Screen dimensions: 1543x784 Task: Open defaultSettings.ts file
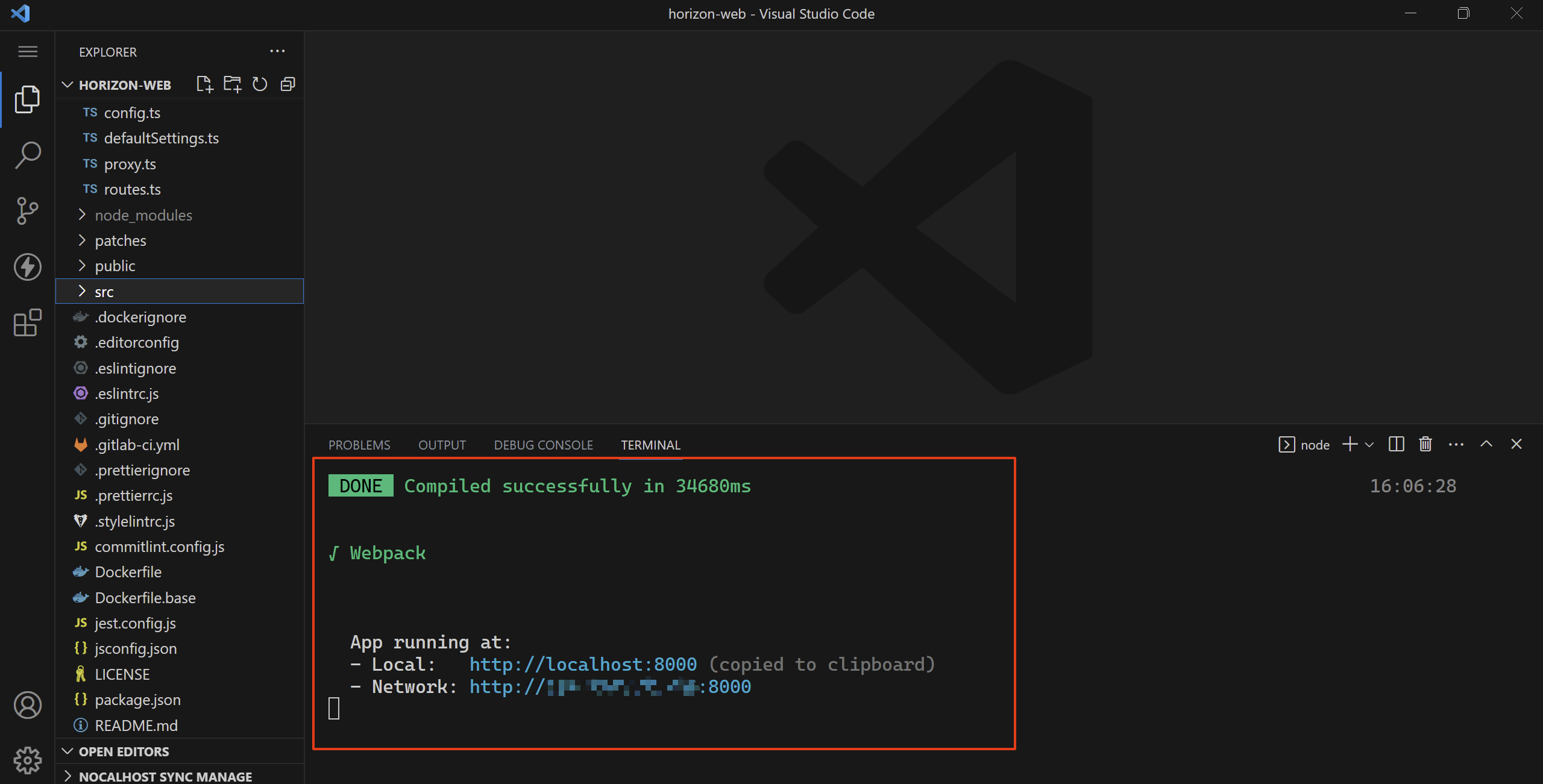(180, 138)
